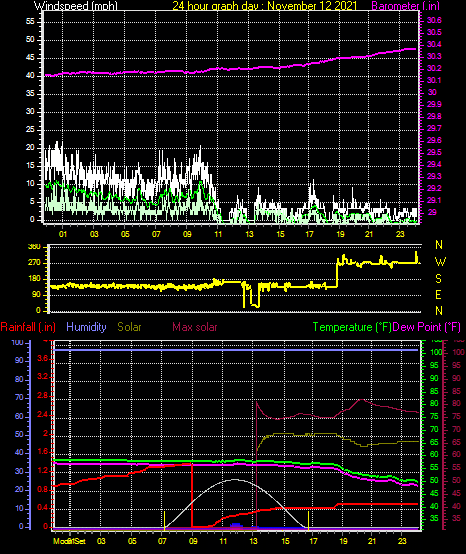Image resolution: width=466 pixels, height=554 pixels.
Task: Click the Windspeed (mph) axis label
Action: point(75,6)
